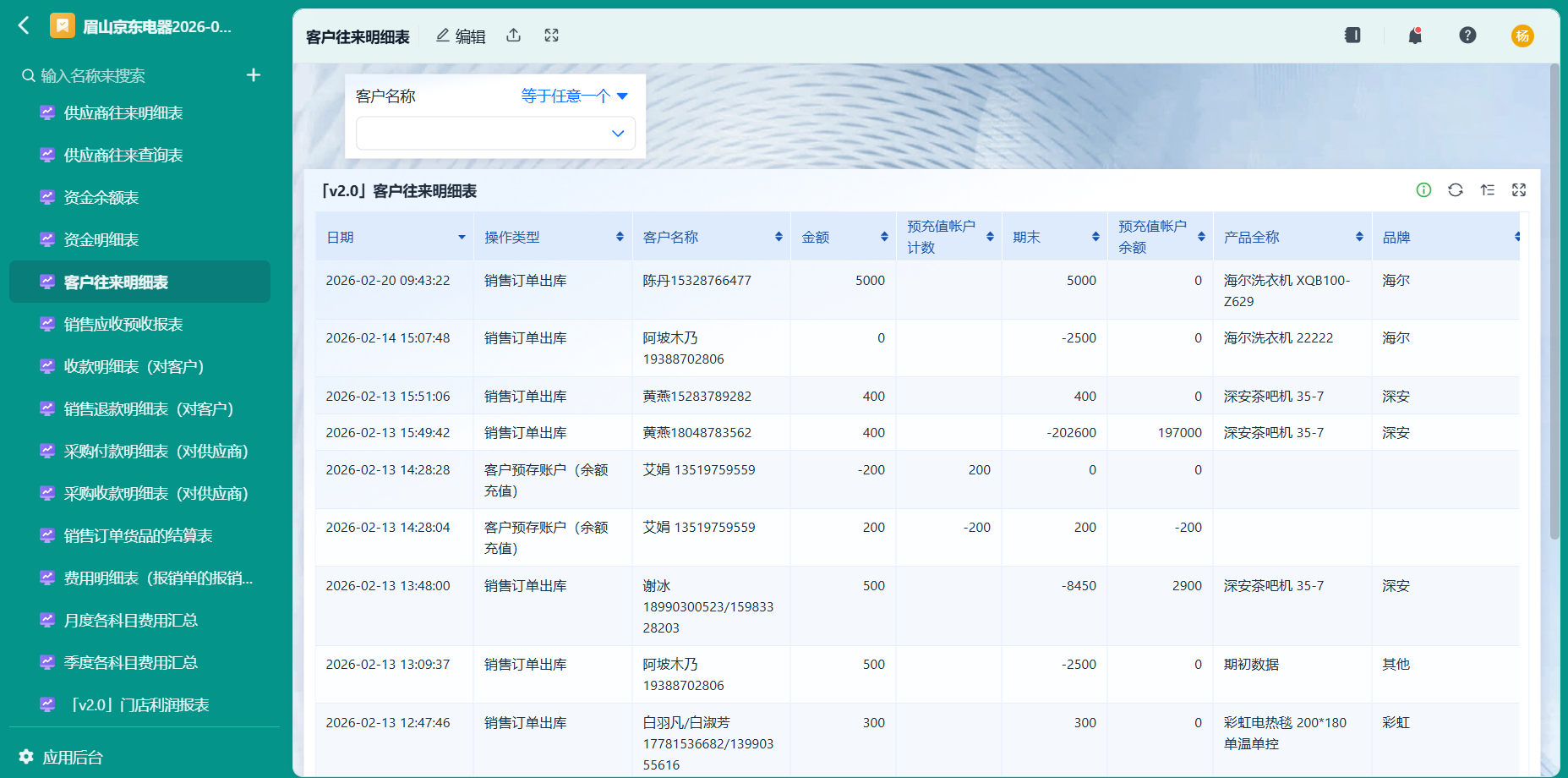1568x778 pixels.
Task: Open the 日期 column dropdown arrow
Action: pos(462,238)
